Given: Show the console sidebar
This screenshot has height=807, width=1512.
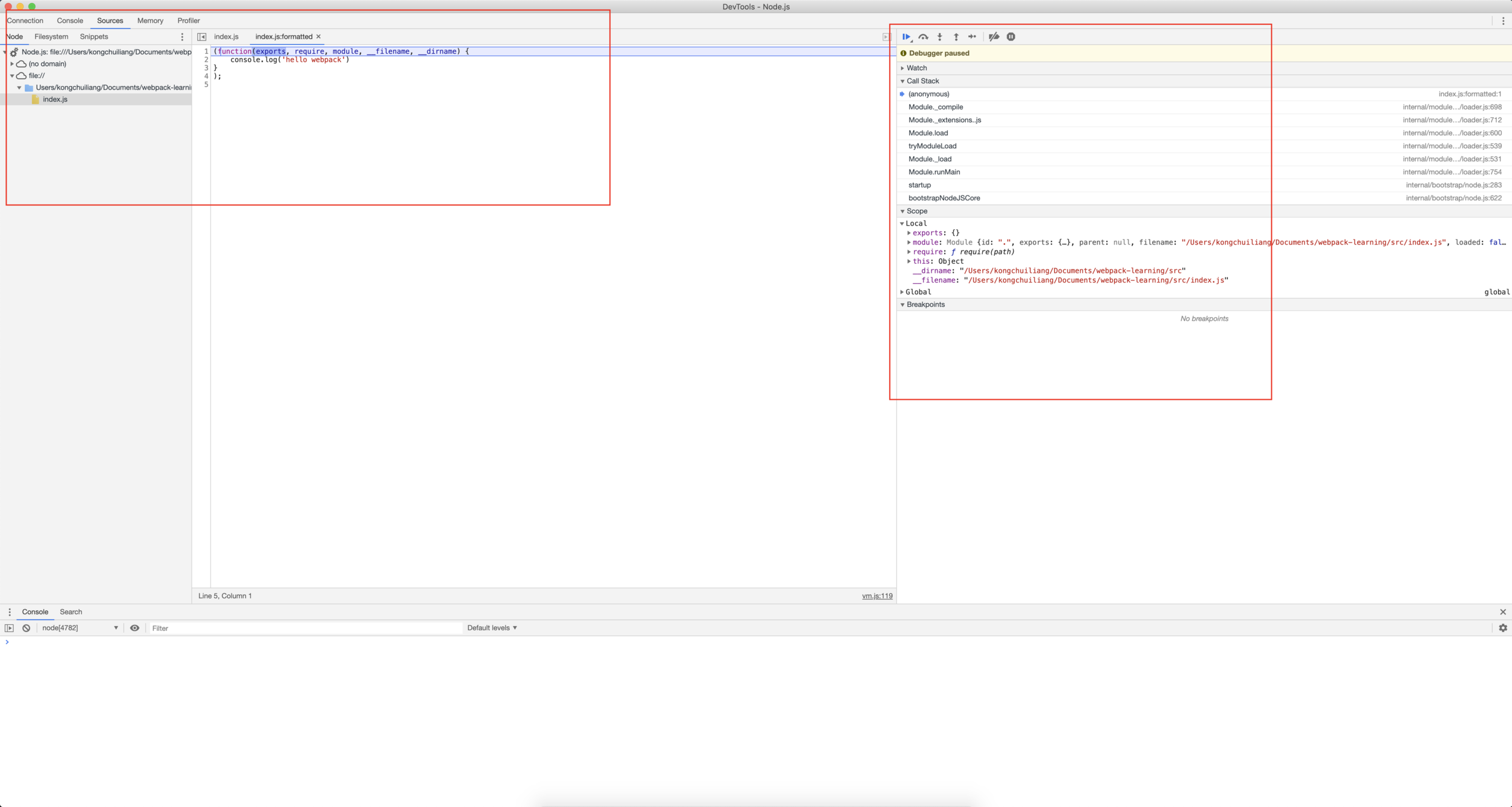Looking at the screenshot, I should click(x=9, y=628).
